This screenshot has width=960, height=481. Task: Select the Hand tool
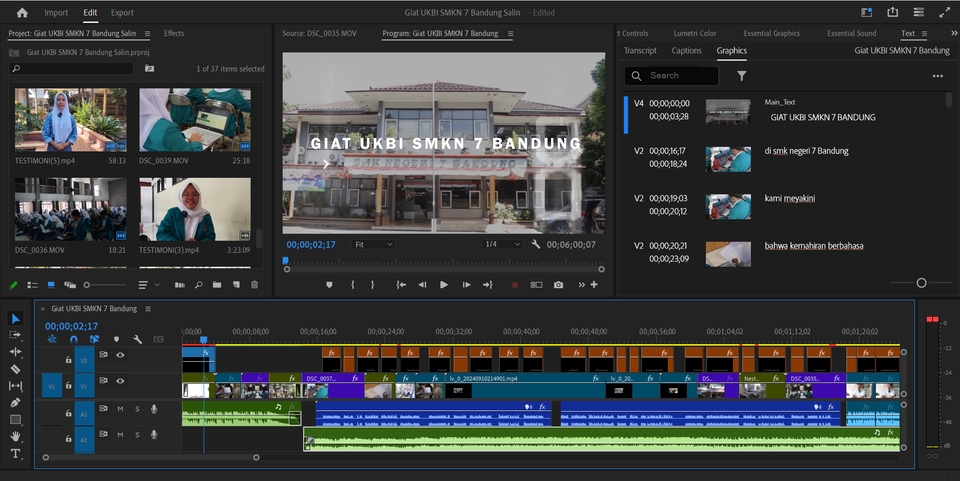(x=15, y=436)
